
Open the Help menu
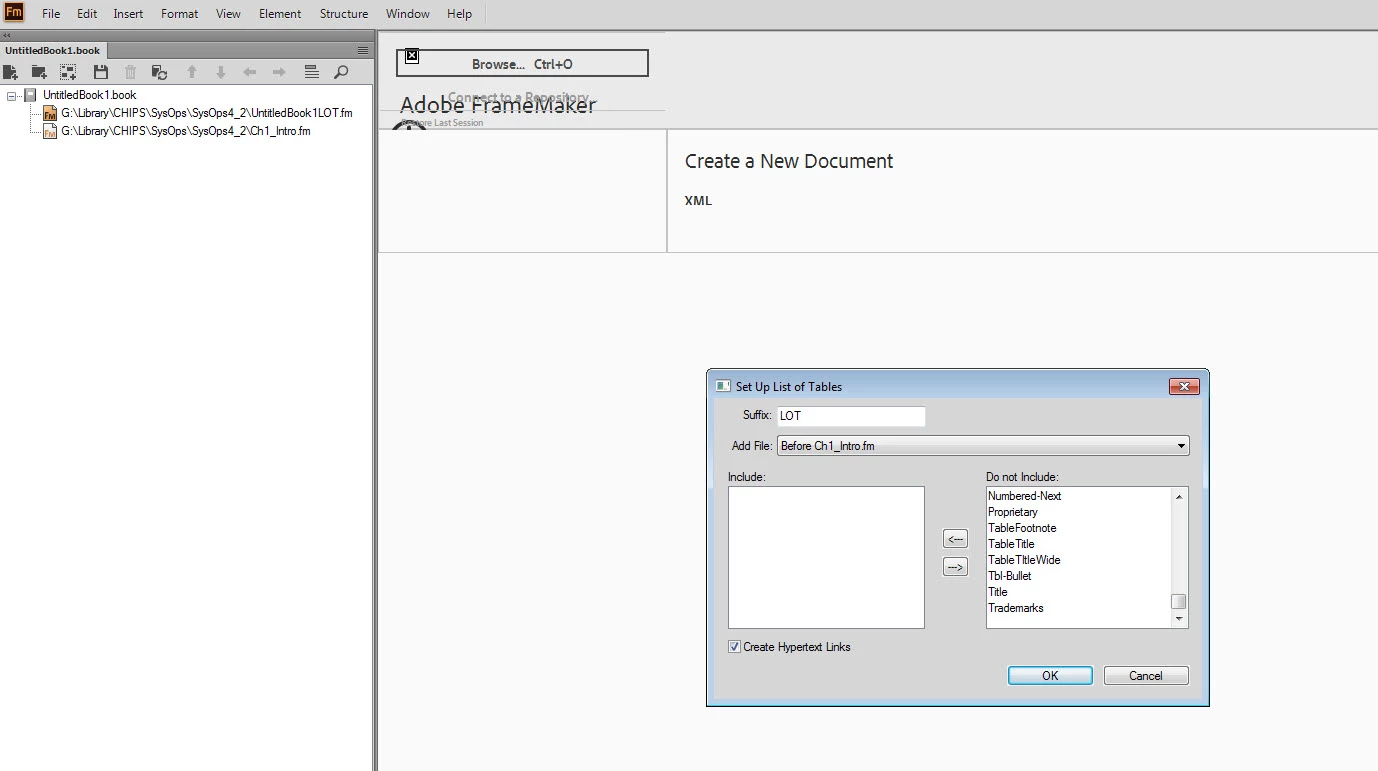460,14
